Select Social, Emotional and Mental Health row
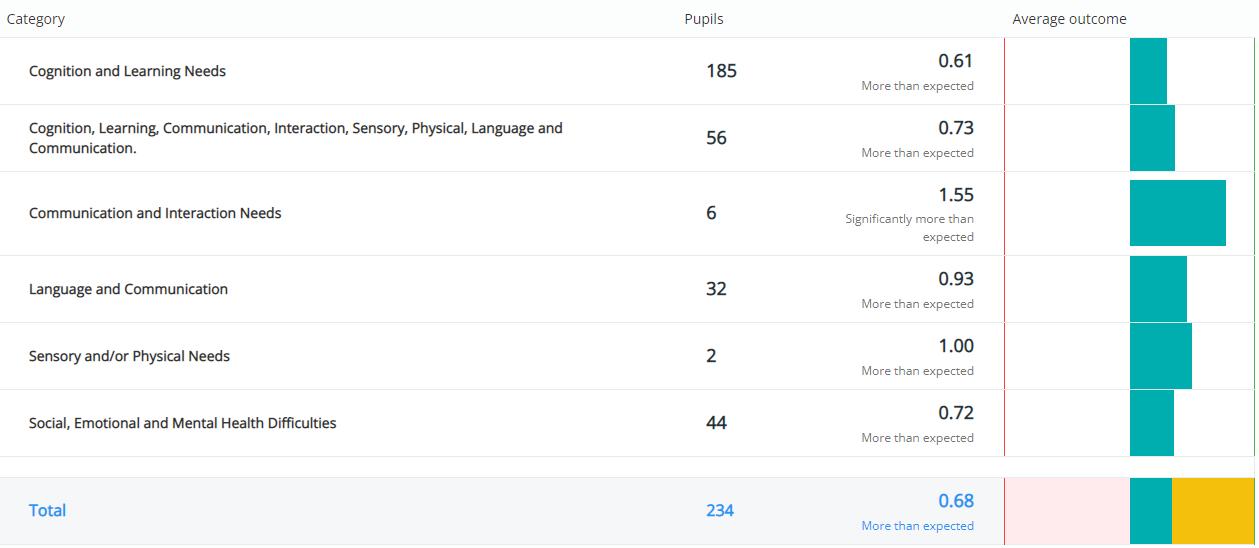Viewport: 1259px width, 548px height. [182, 423]
